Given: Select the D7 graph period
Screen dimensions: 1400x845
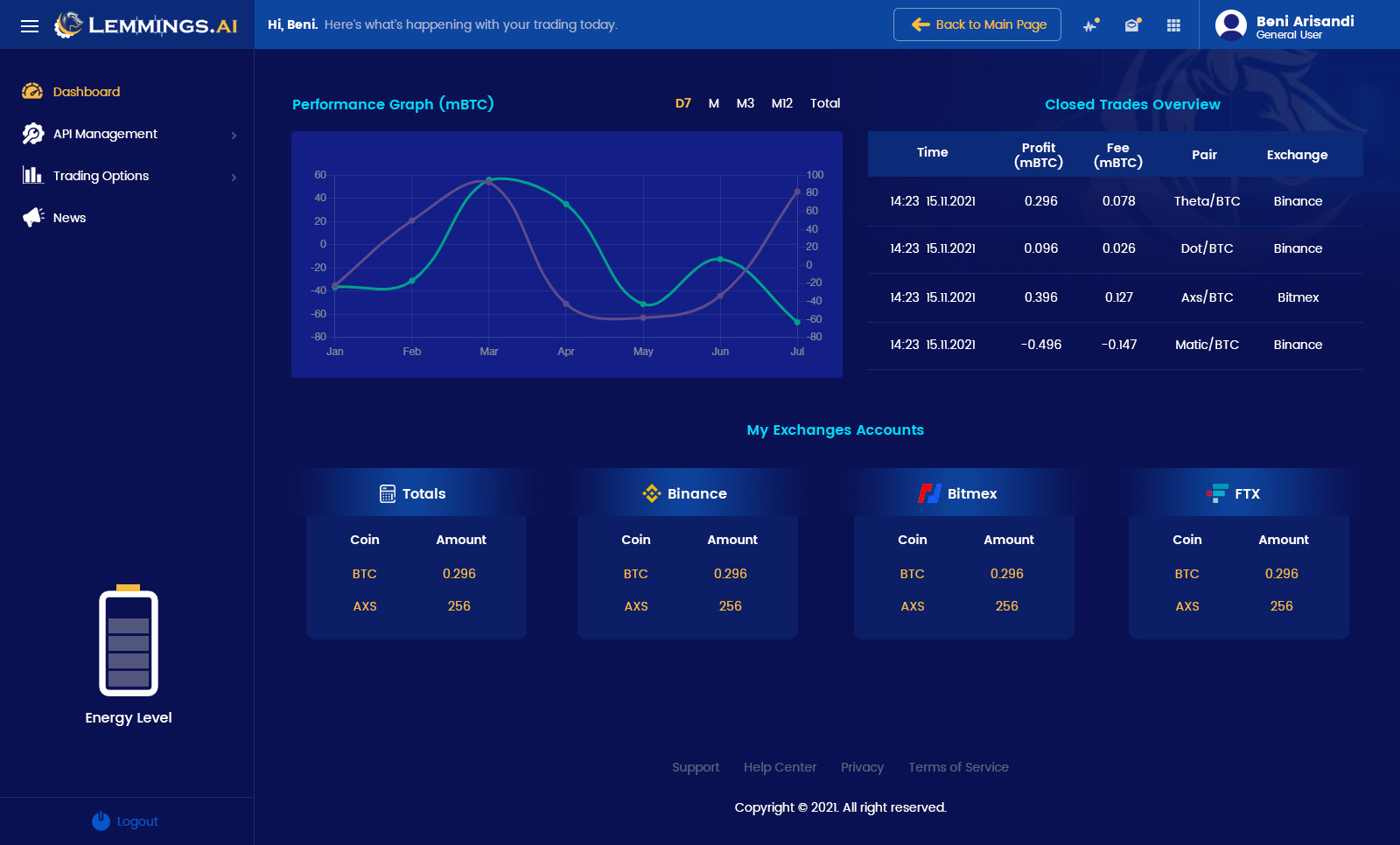Looking at the screenshot, I should [x=683, y=103].
